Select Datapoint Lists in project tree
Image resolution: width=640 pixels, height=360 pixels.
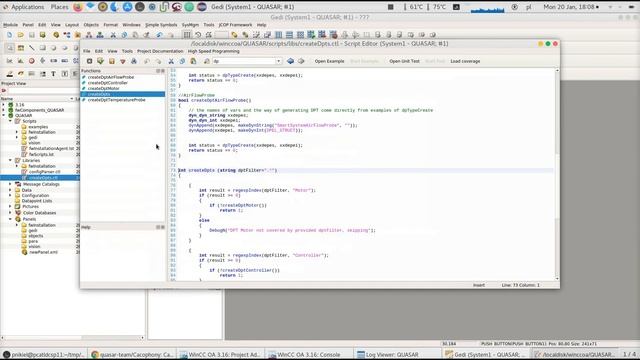[37, 201]
